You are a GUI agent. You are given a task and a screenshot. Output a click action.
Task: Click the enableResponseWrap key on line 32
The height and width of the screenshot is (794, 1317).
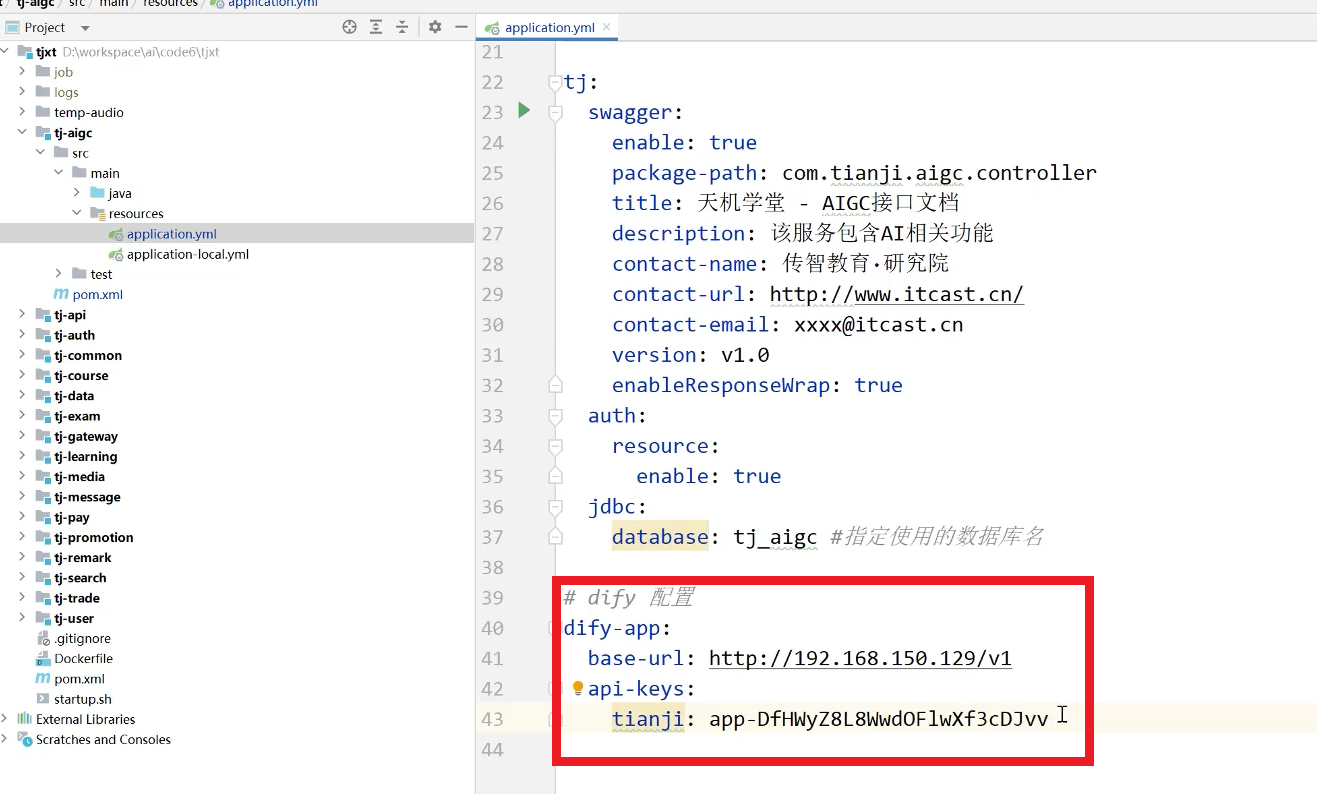point(721,385)
